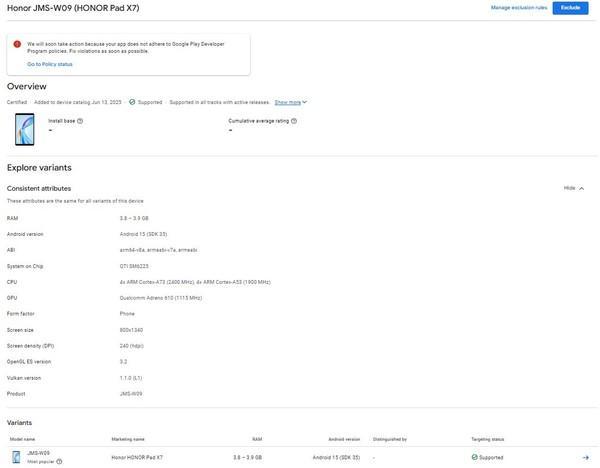This screenshot has width=600, height=468.
Task: Expand Show more in Overview
Action: pos(290,102)
